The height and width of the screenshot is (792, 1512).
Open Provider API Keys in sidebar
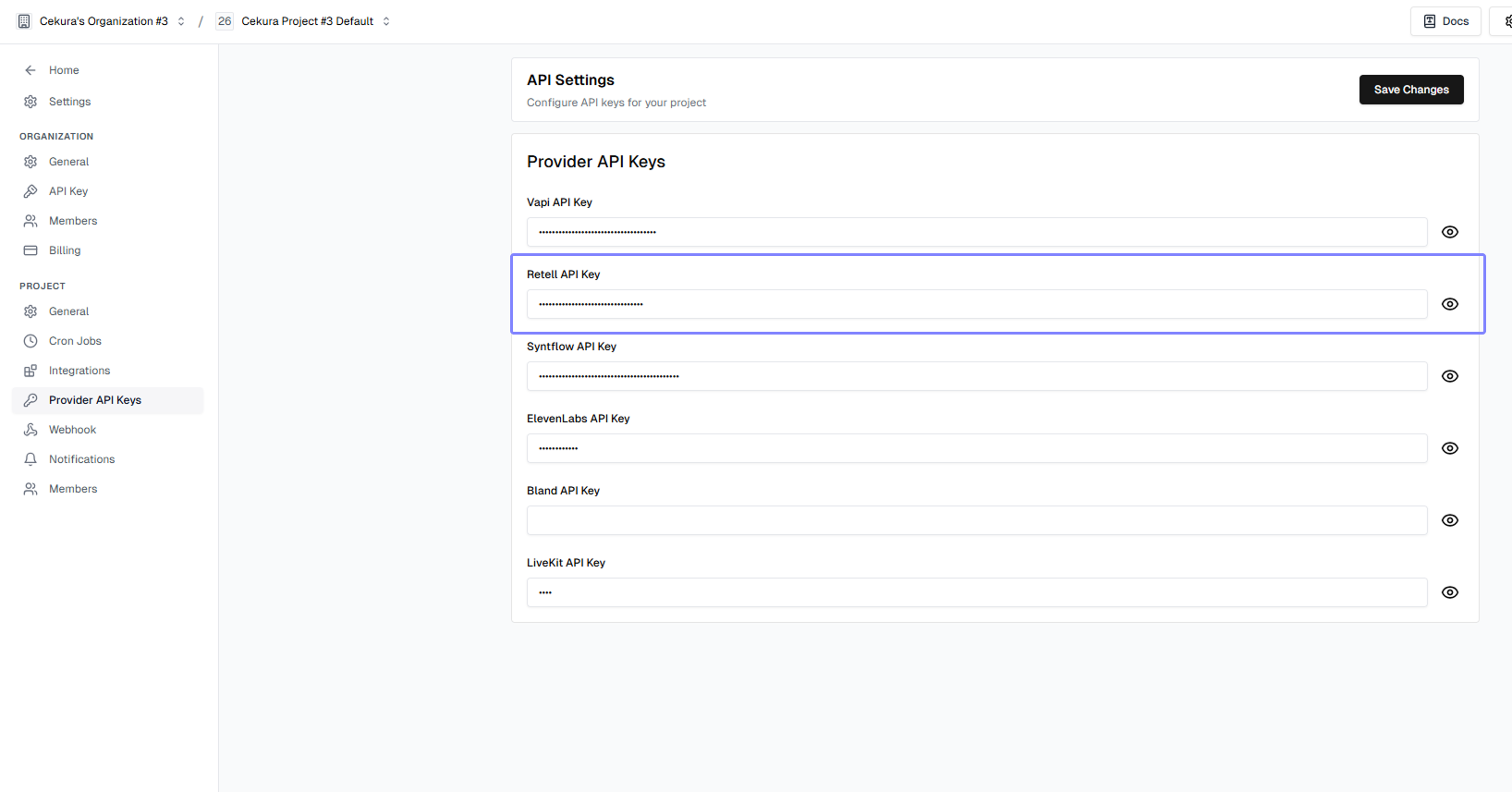tap(95, 400)
